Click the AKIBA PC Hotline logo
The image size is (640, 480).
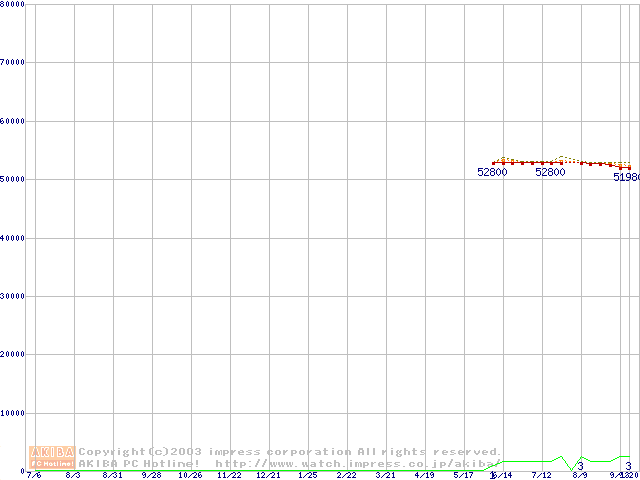[x=53, y=457]
